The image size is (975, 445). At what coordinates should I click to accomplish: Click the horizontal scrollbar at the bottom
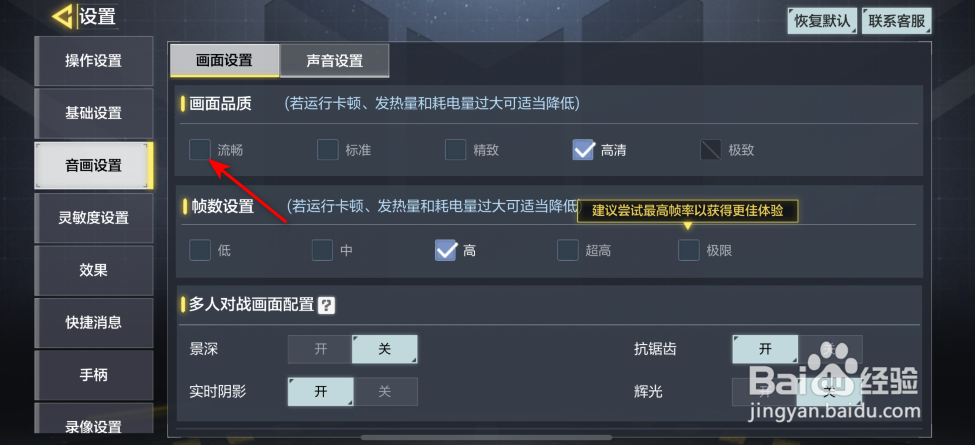(487, 438)
